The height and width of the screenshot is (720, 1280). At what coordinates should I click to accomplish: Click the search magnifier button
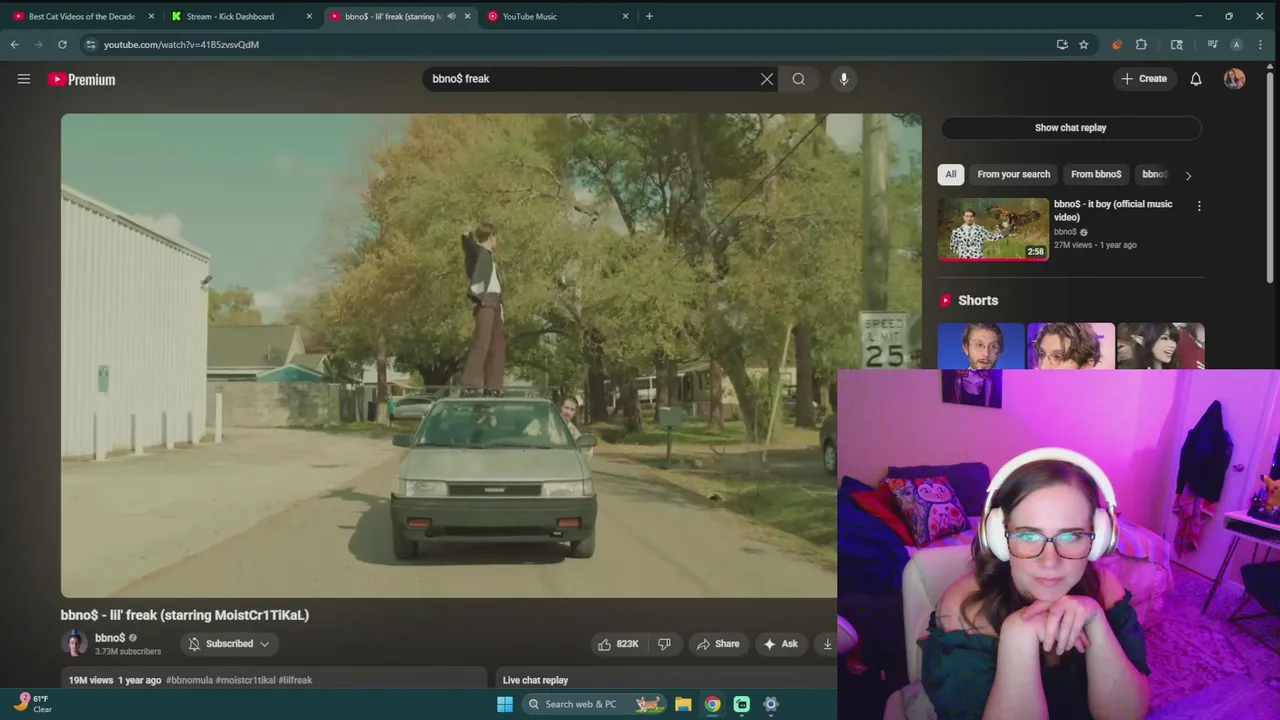799,79
